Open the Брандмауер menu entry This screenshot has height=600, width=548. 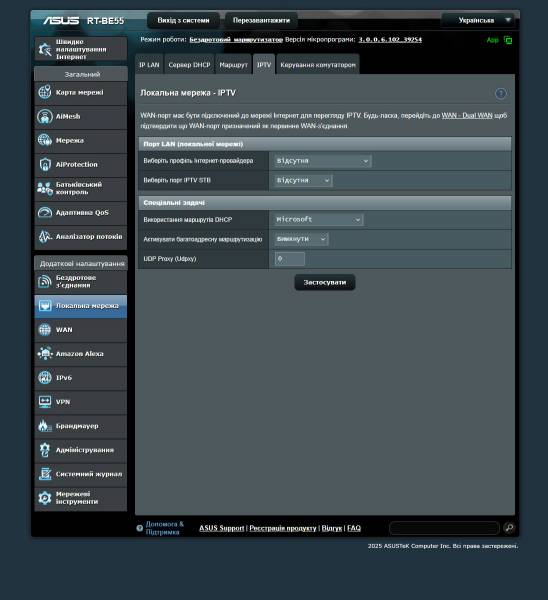coord(81,426)
